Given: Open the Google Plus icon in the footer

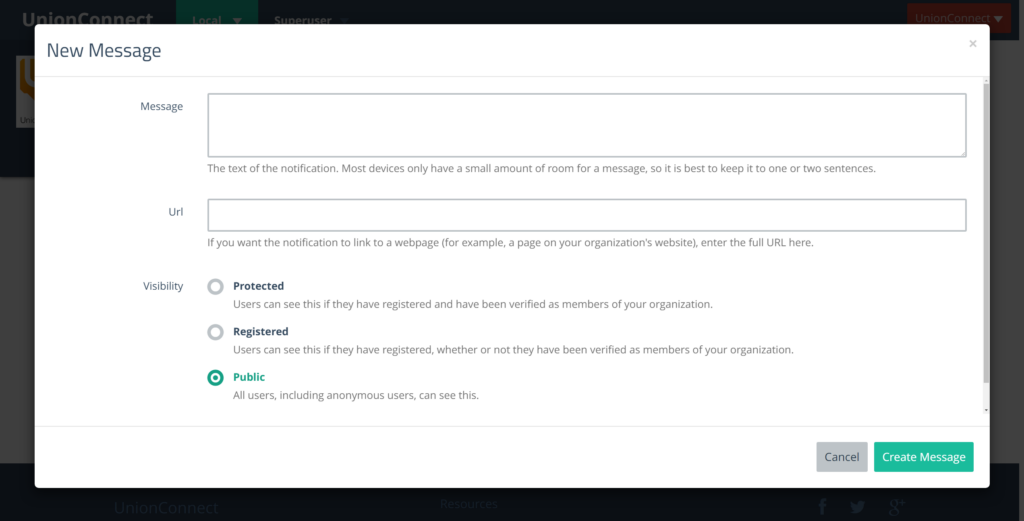Looking at the screenshot, I should (x=897, y=506).
